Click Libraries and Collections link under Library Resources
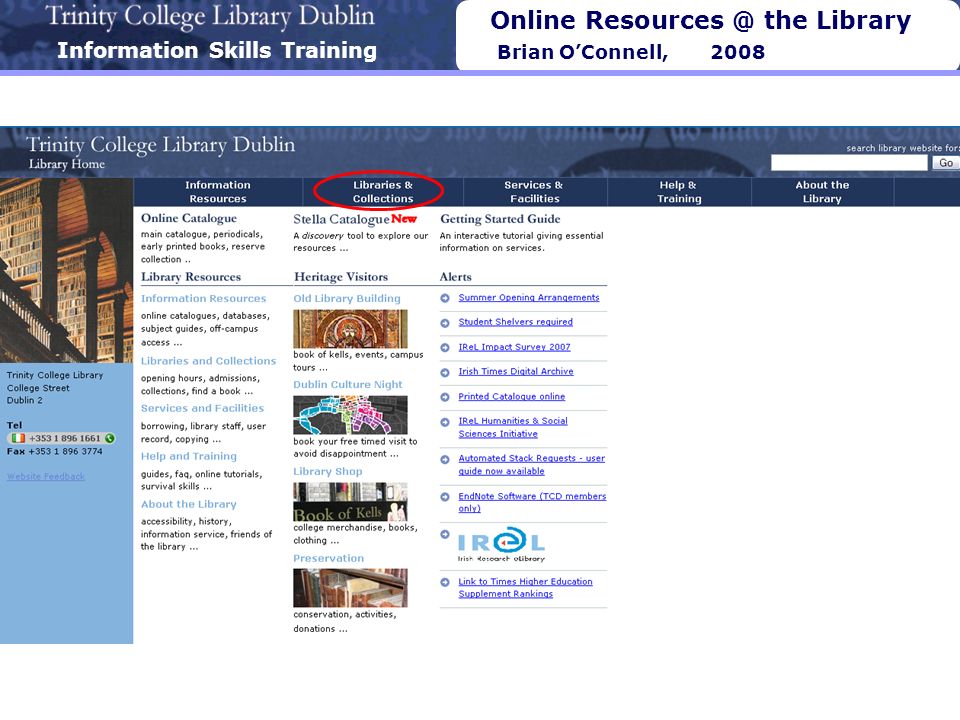This screenshot has height=720, width=960. click(208, 361)
